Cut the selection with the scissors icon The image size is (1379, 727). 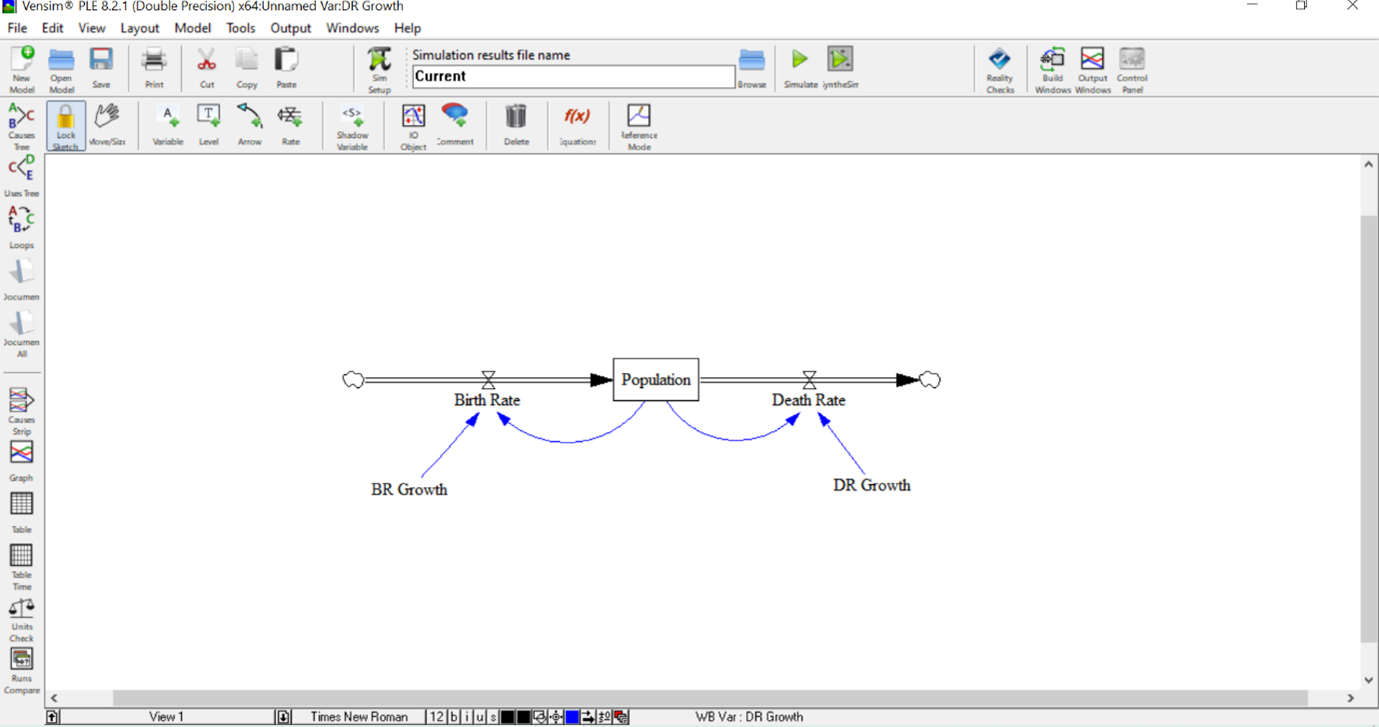coord(206,68)
